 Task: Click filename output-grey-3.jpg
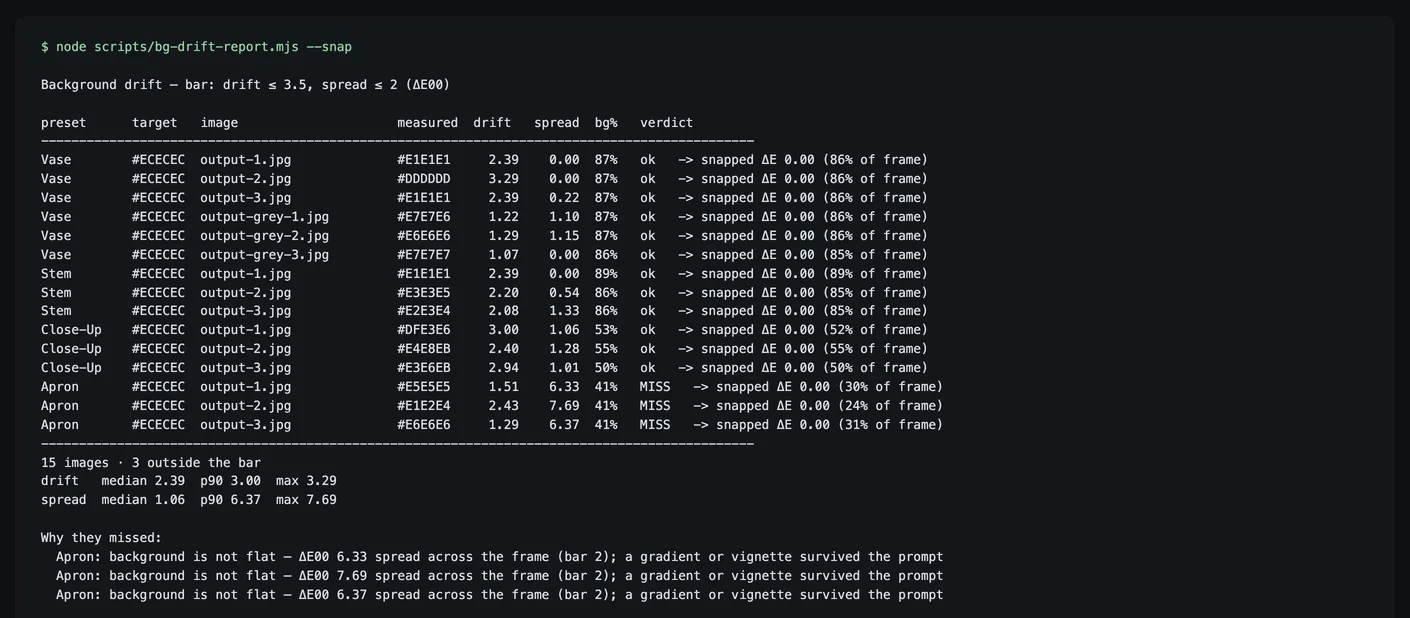(265, 255)
